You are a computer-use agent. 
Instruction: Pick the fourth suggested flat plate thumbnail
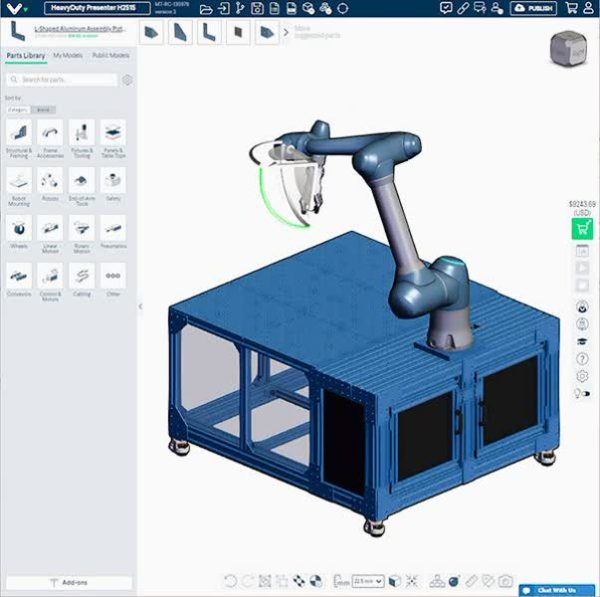(238, 33)
